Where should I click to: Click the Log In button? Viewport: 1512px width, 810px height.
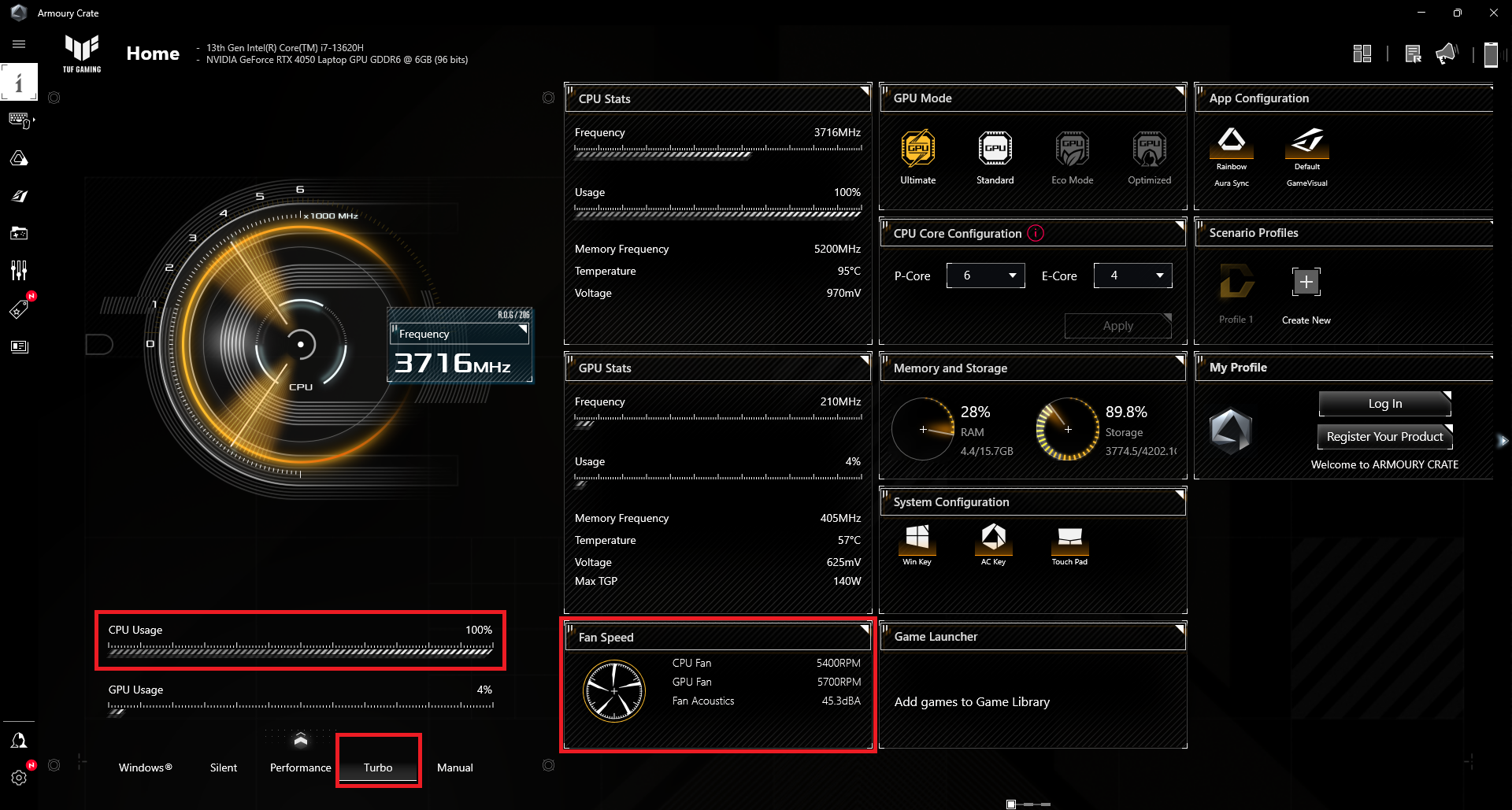pyautogui.click(x=1384, y=404)
